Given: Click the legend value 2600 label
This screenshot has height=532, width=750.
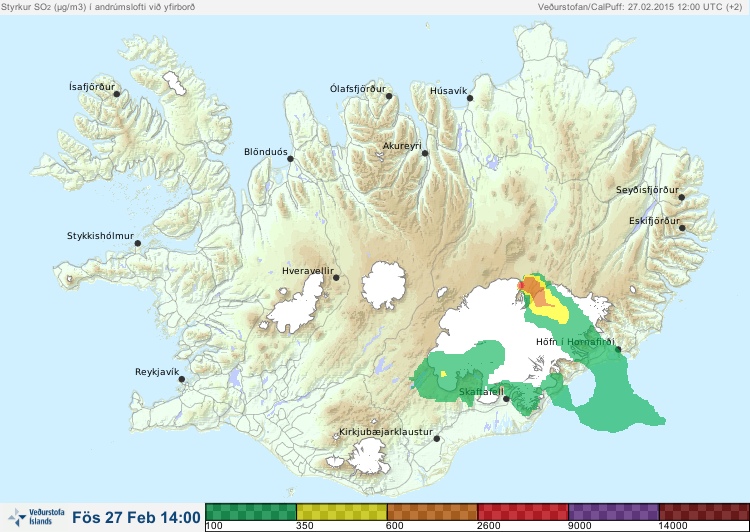Looking at the screenshot, I should pos(488,526).
